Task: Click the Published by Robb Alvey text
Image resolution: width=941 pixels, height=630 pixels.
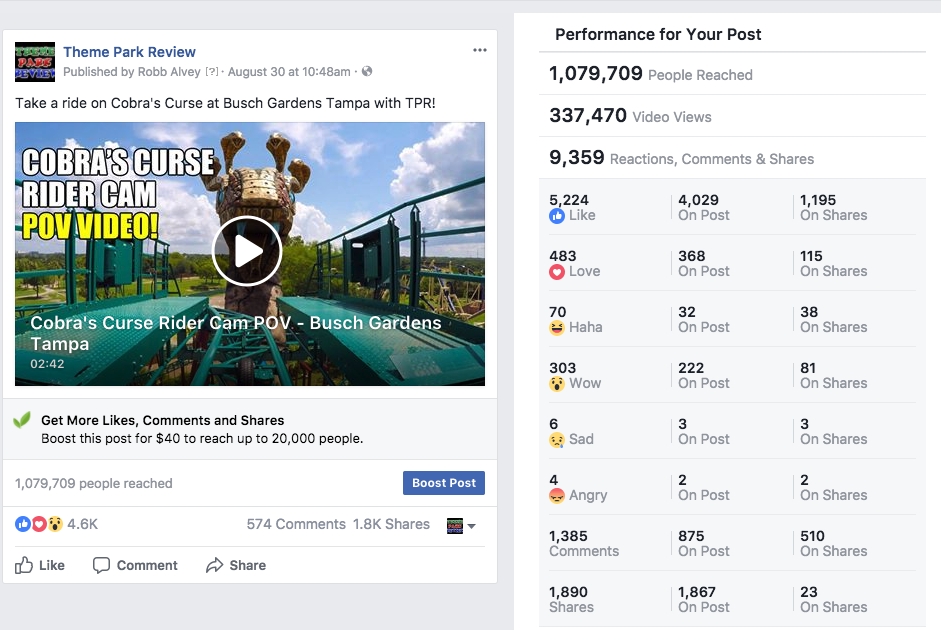Action: (x=131, y=72)
